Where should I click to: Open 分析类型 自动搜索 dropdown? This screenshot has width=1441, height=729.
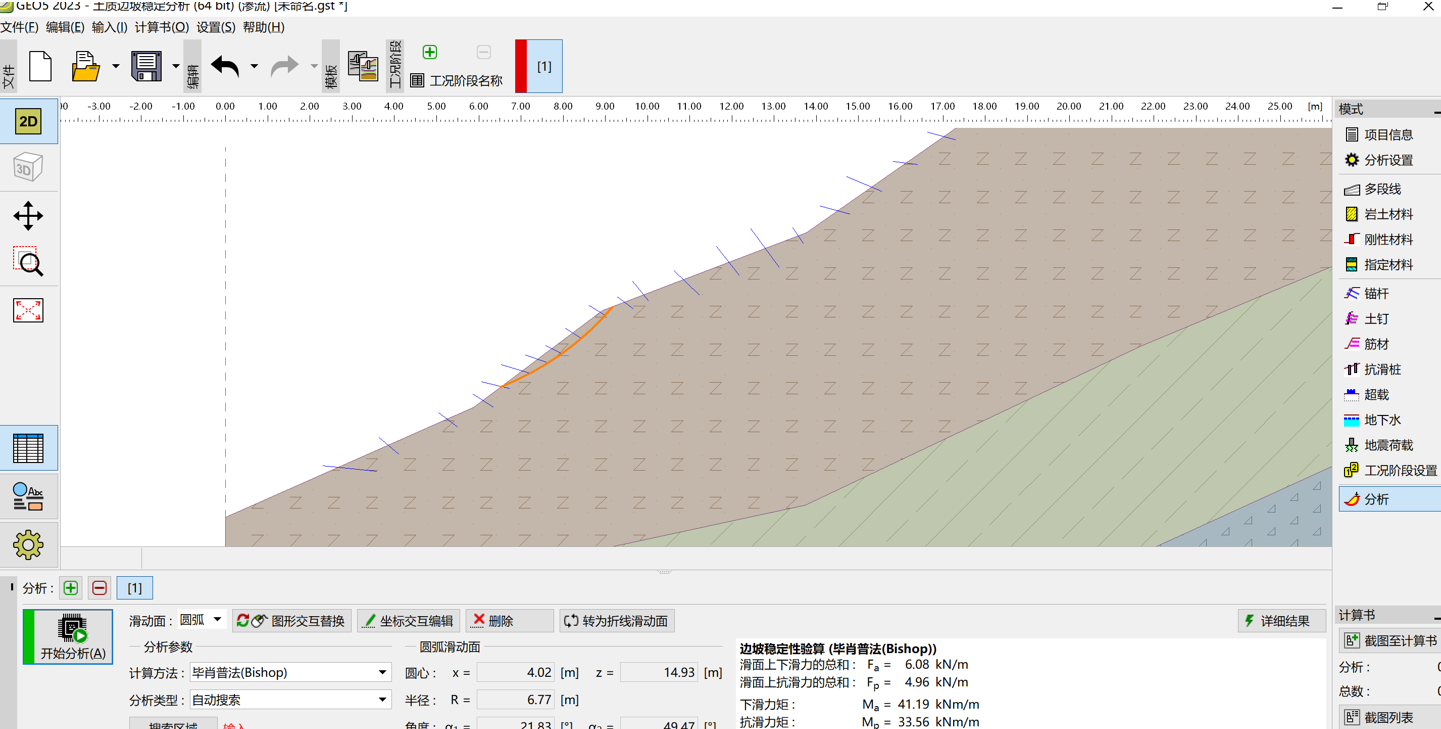[x=290, y=700]
